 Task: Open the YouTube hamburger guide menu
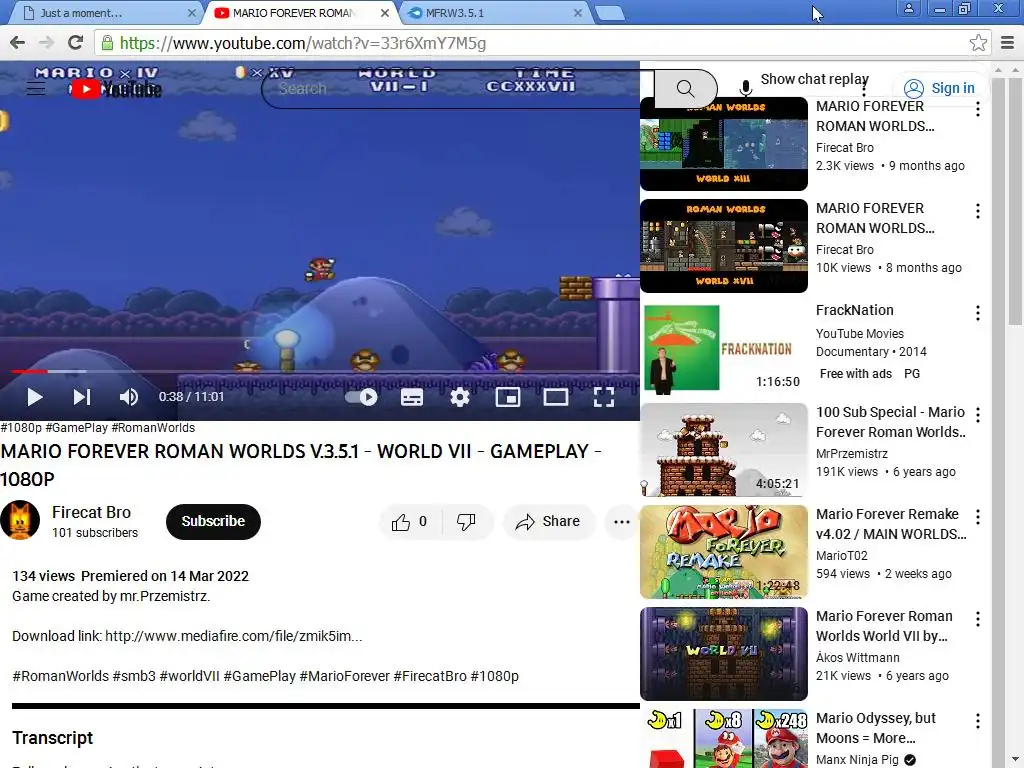coord(35,88)
